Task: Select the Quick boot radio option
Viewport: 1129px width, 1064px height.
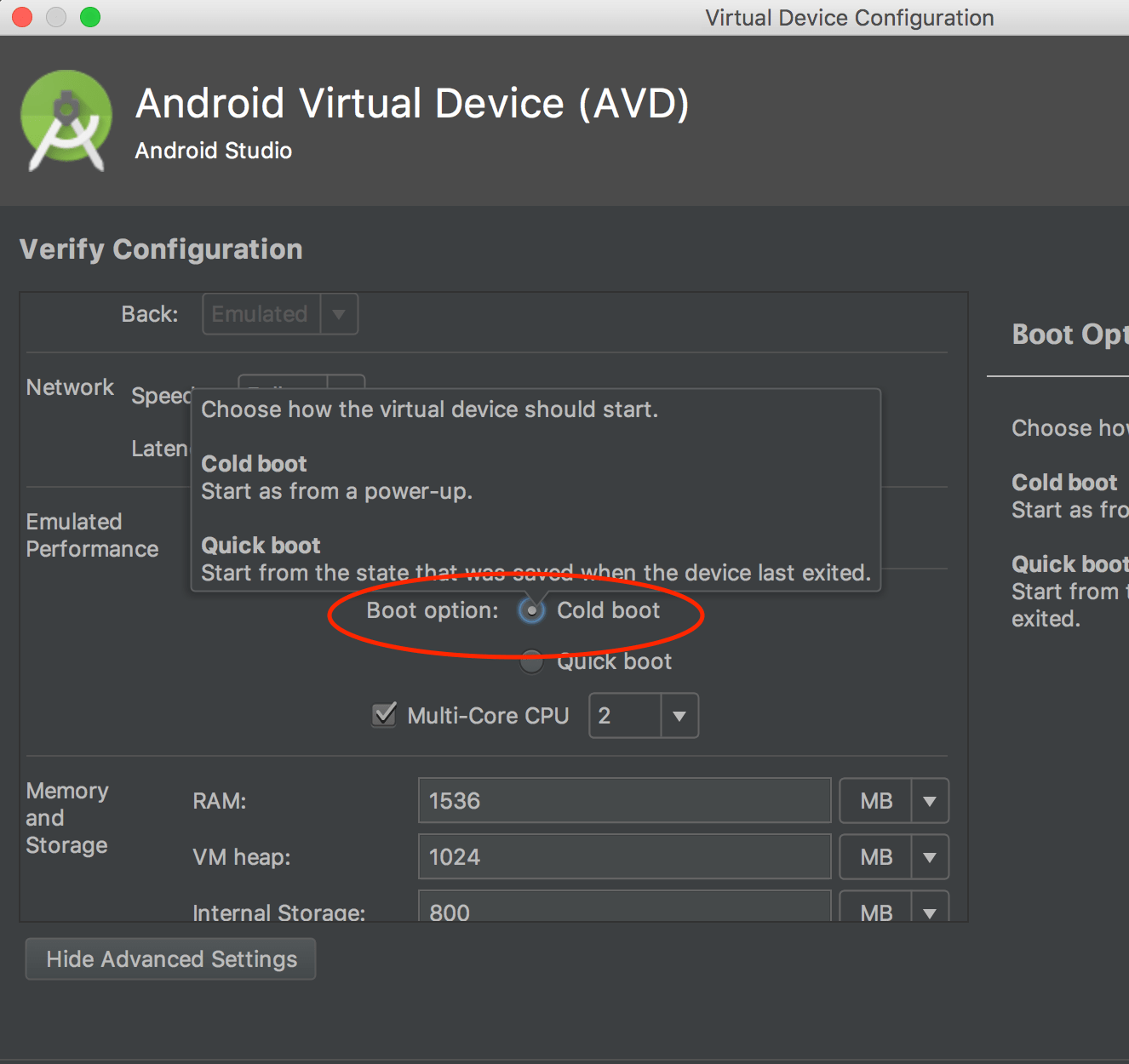Action: coord(532,661)
